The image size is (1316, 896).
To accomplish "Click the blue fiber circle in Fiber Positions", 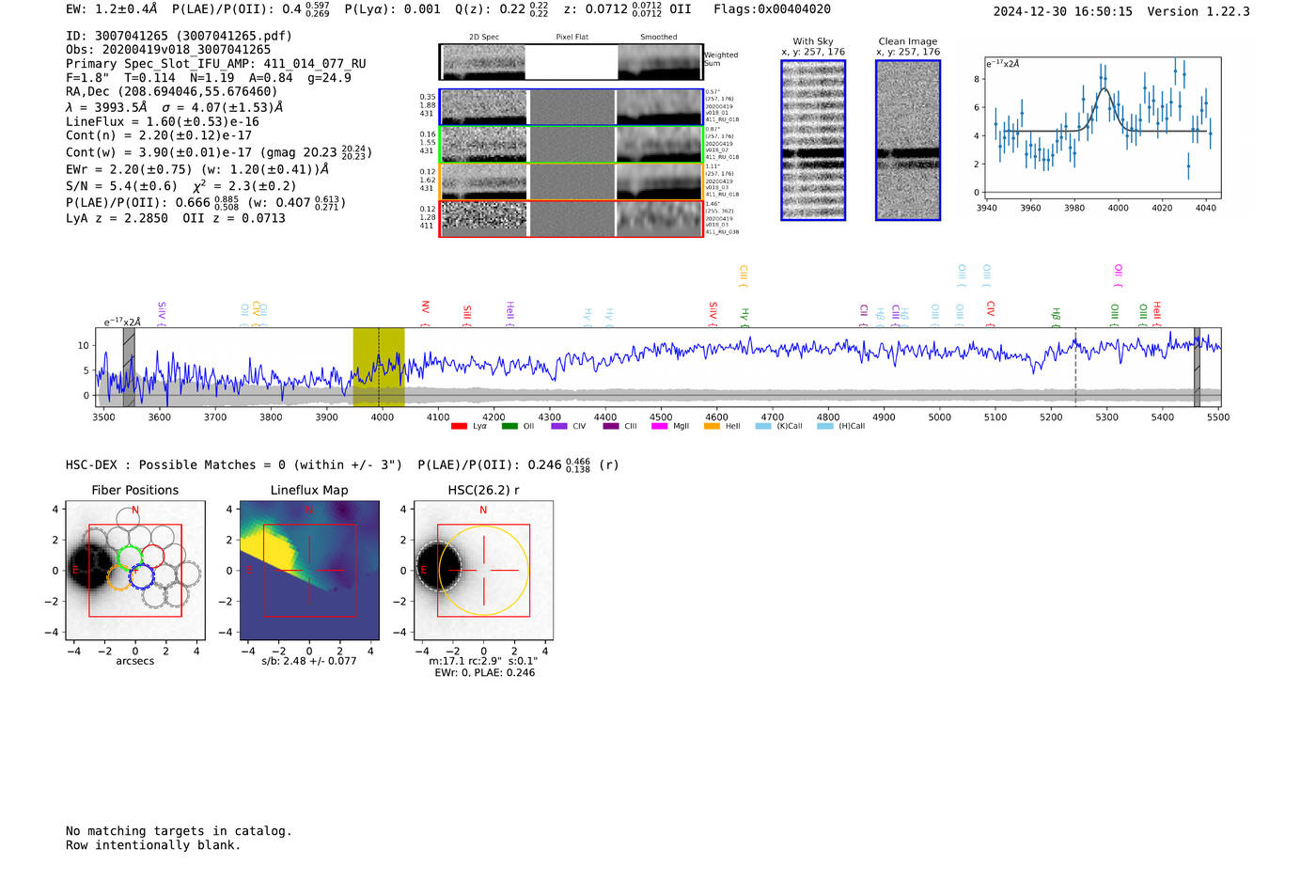I will coord(142,576).
